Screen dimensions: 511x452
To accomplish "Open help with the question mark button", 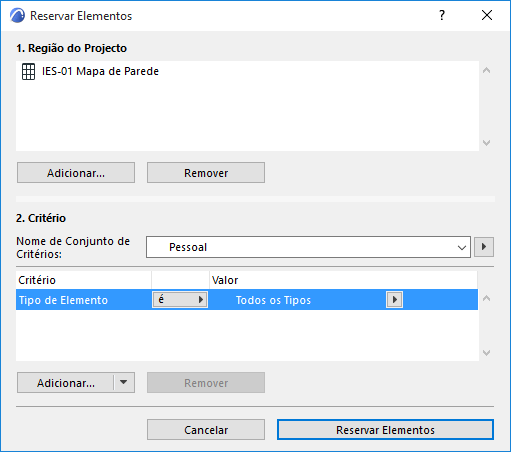I will tap(442, 15).
